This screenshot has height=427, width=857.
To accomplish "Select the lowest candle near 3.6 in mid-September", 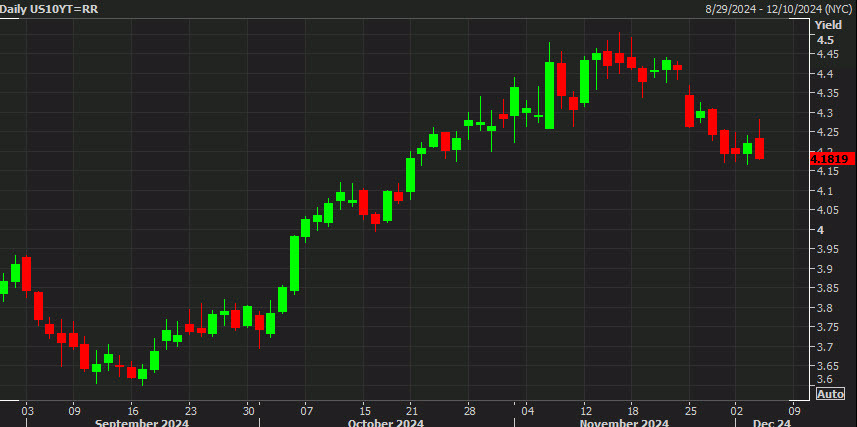I will pos(142,377).
